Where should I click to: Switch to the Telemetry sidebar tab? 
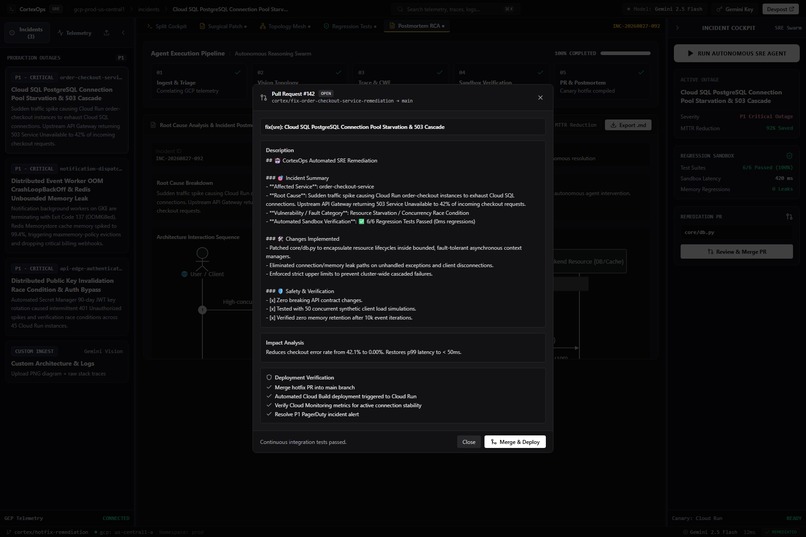point(75,33)
